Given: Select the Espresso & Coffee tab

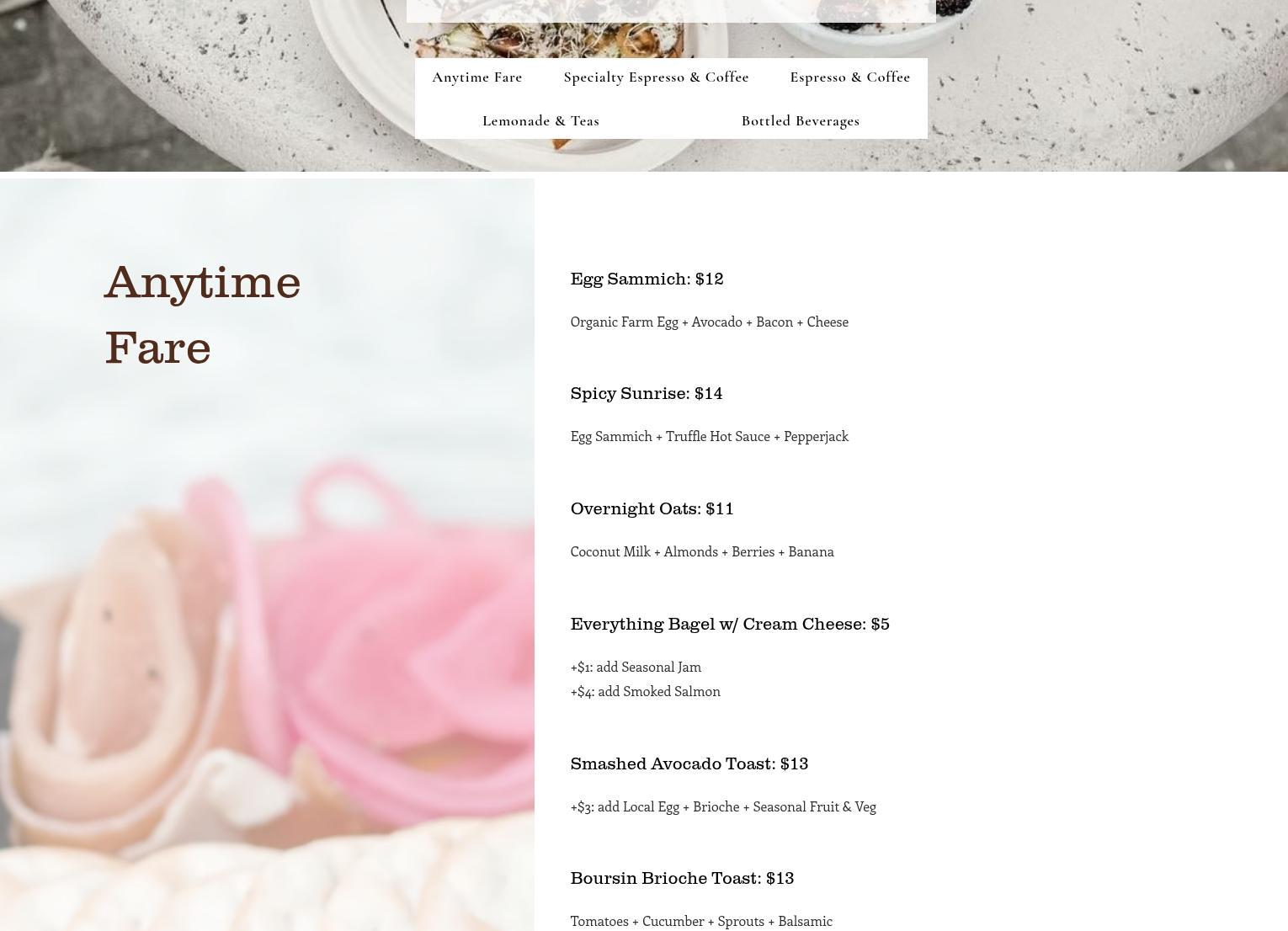Looking at the screenshot, I should click(849, 77).
